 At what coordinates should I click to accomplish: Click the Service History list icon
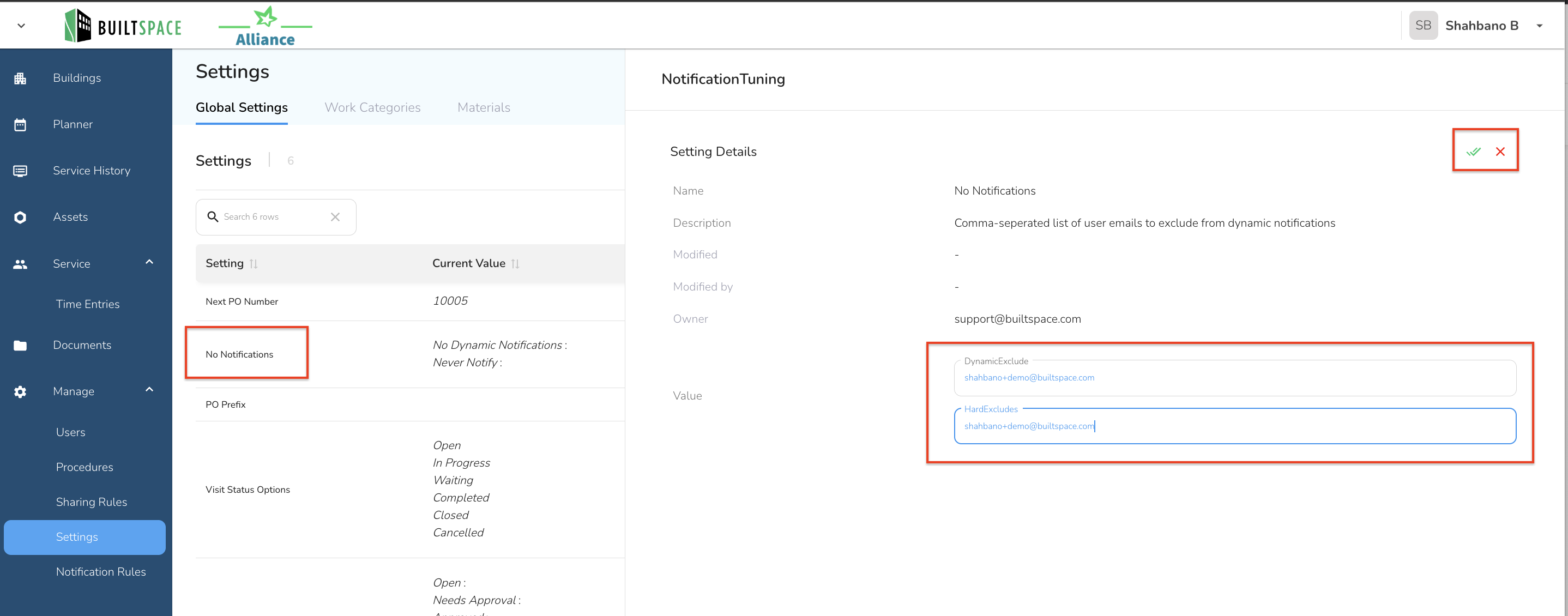20,171
